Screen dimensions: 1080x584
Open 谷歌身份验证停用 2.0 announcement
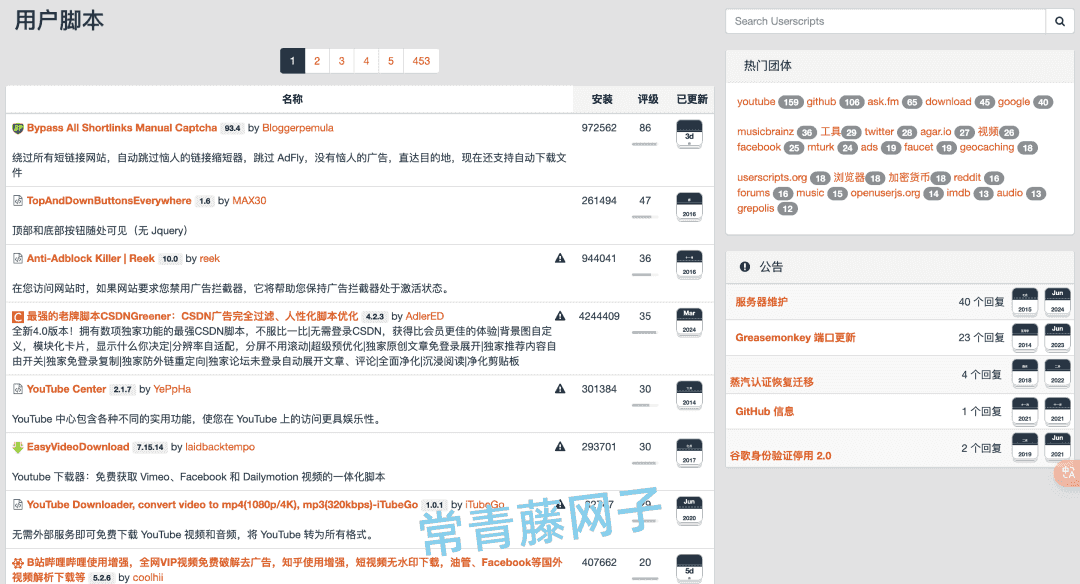780,456
